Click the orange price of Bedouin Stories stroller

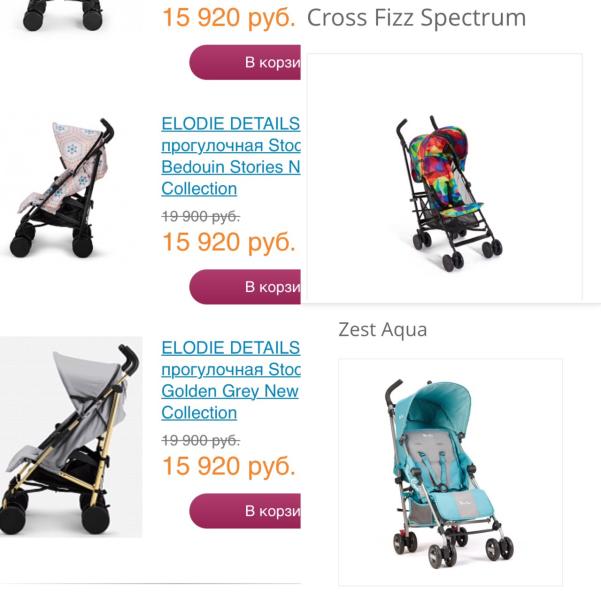point(228,242)
